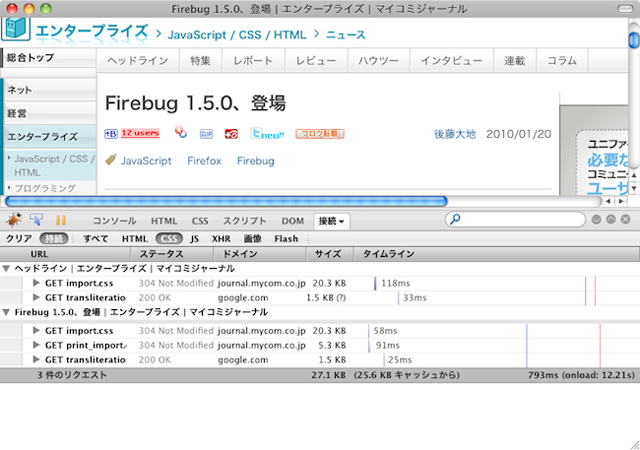Expand GET print_import request

(x=36, y=345)
